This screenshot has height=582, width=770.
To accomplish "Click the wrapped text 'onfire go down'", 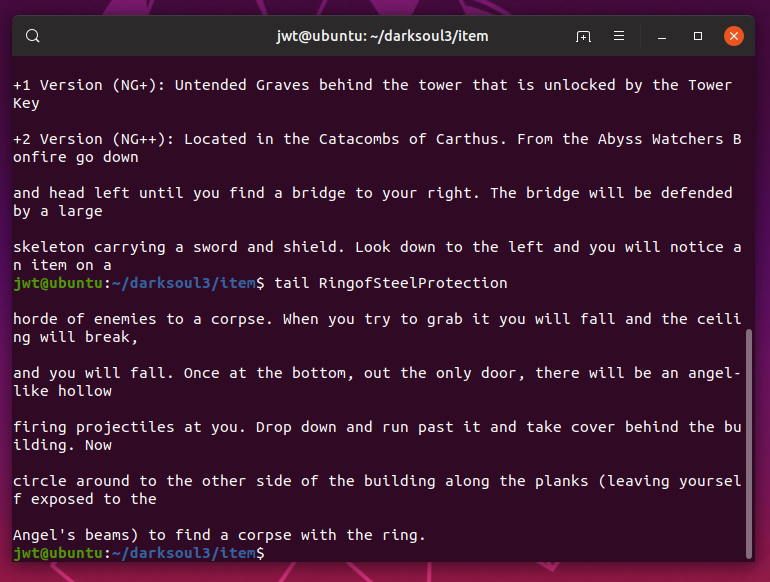I will coord(76,157).
